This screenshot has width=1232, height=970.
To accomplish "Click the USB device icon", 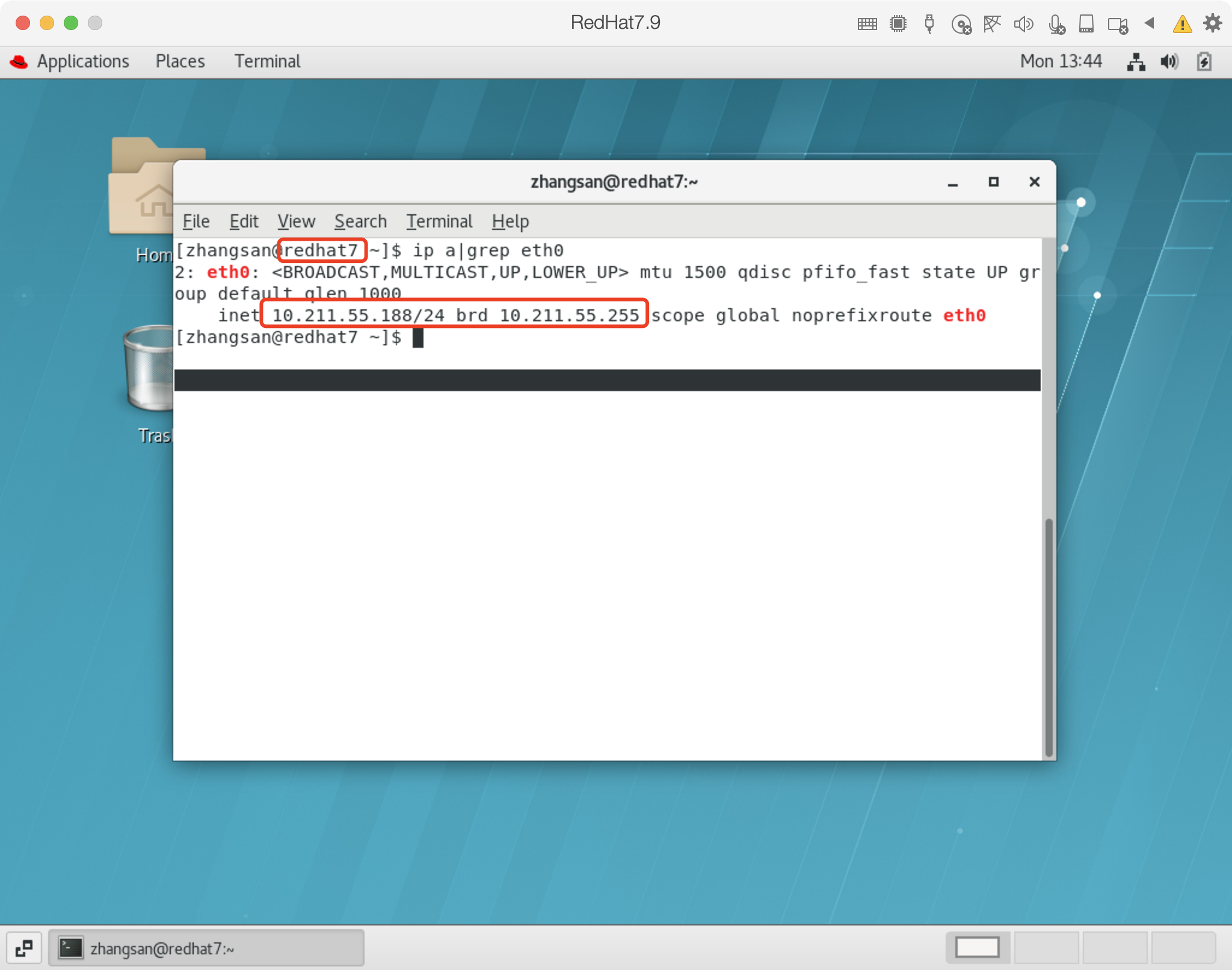I will pyautogui.click(x=929, y=24).
